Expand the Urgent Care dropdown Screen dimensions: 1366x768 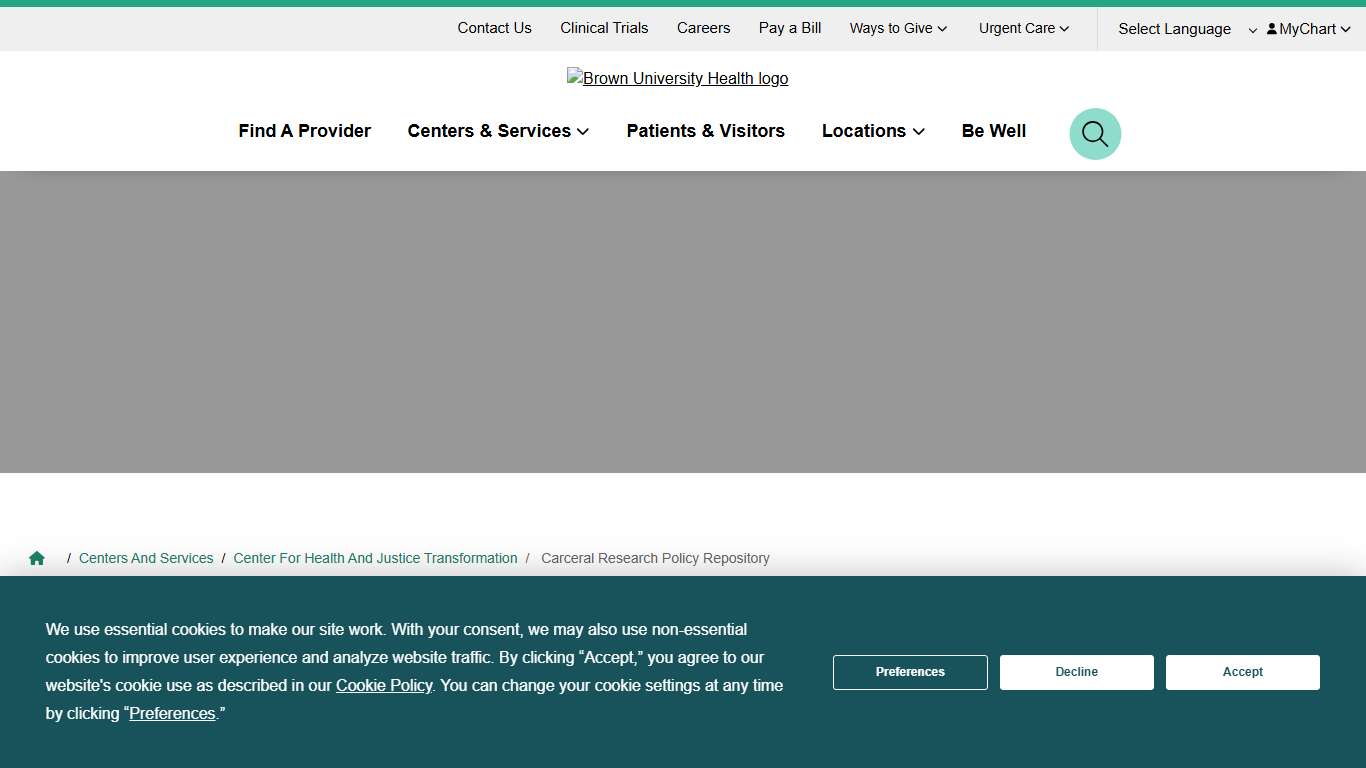coord(1022,28)
